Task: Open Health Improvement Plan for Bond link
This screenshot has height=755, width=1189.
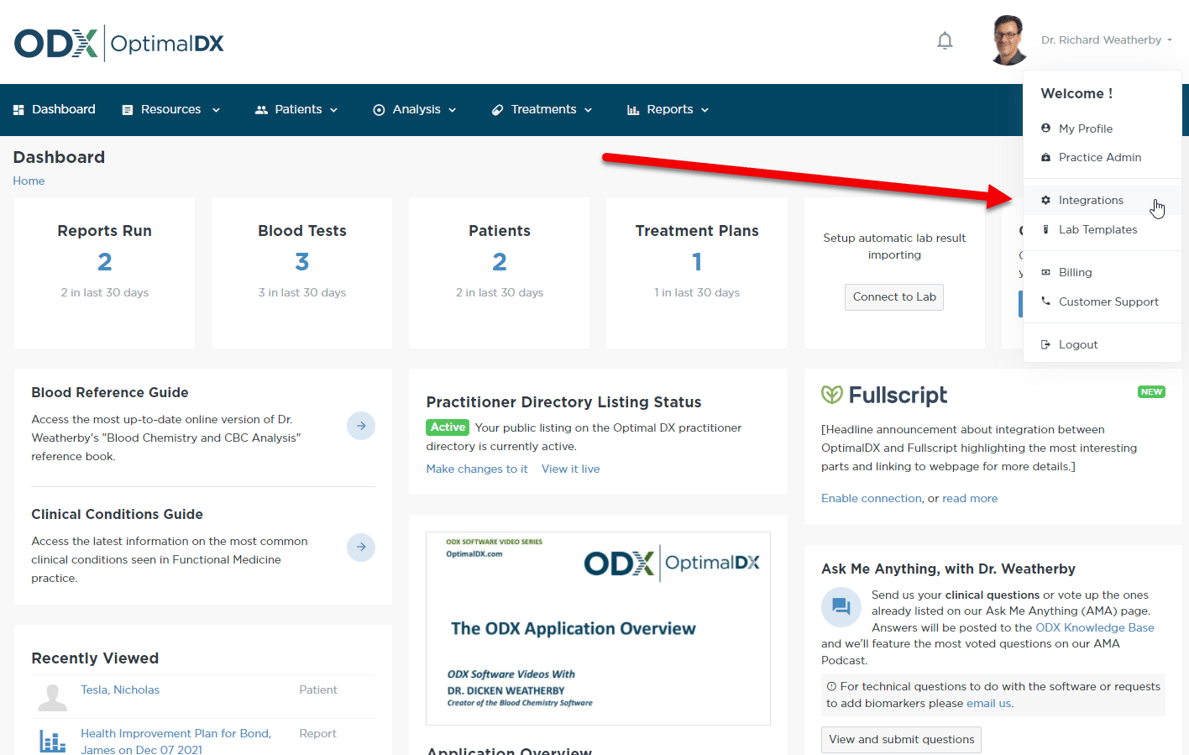Action: click(176, 741)
